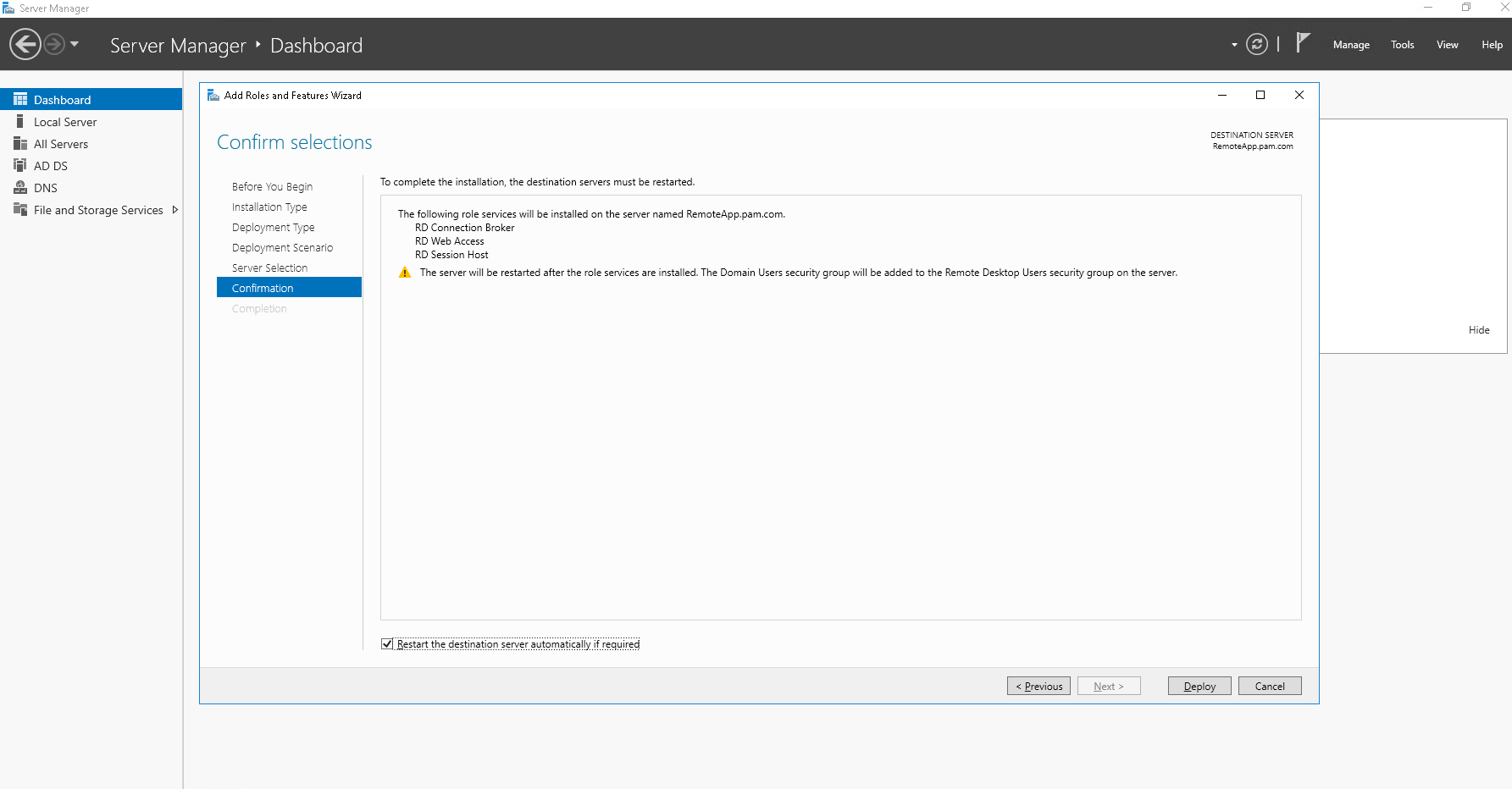Select the Confirmation wizard step

pos(289,288)
